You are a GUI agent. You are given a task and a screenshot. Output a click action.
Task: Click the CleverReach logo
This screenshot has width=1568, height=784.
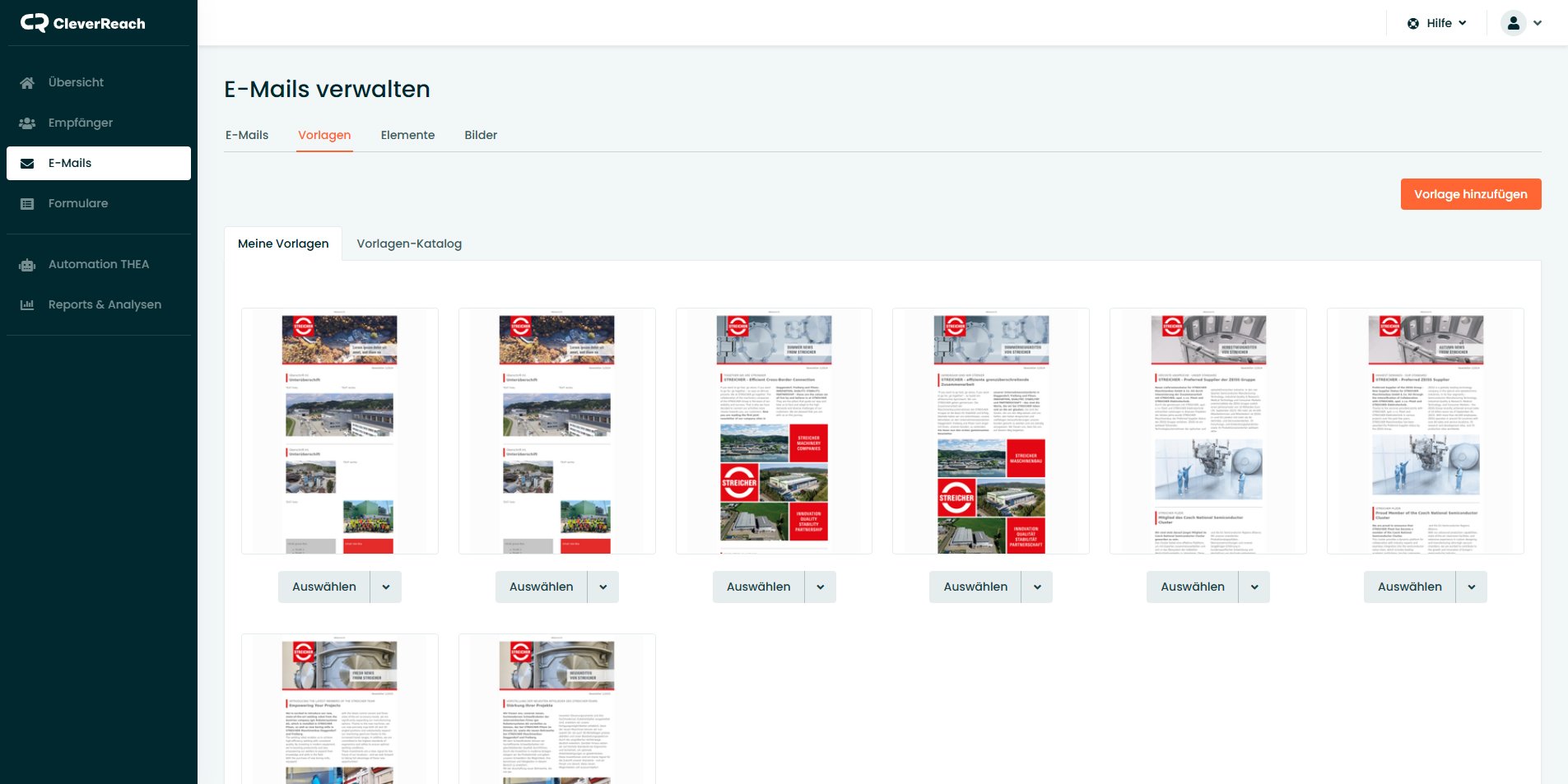point(81,23)
